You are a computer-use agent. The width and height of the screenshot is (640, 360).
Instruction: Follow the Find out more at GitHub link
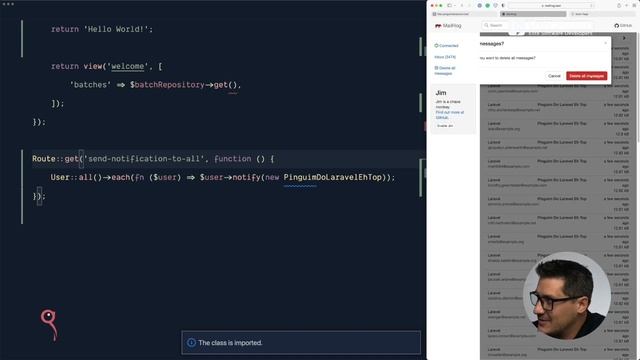pyautogui.click(x=449, y=115)
